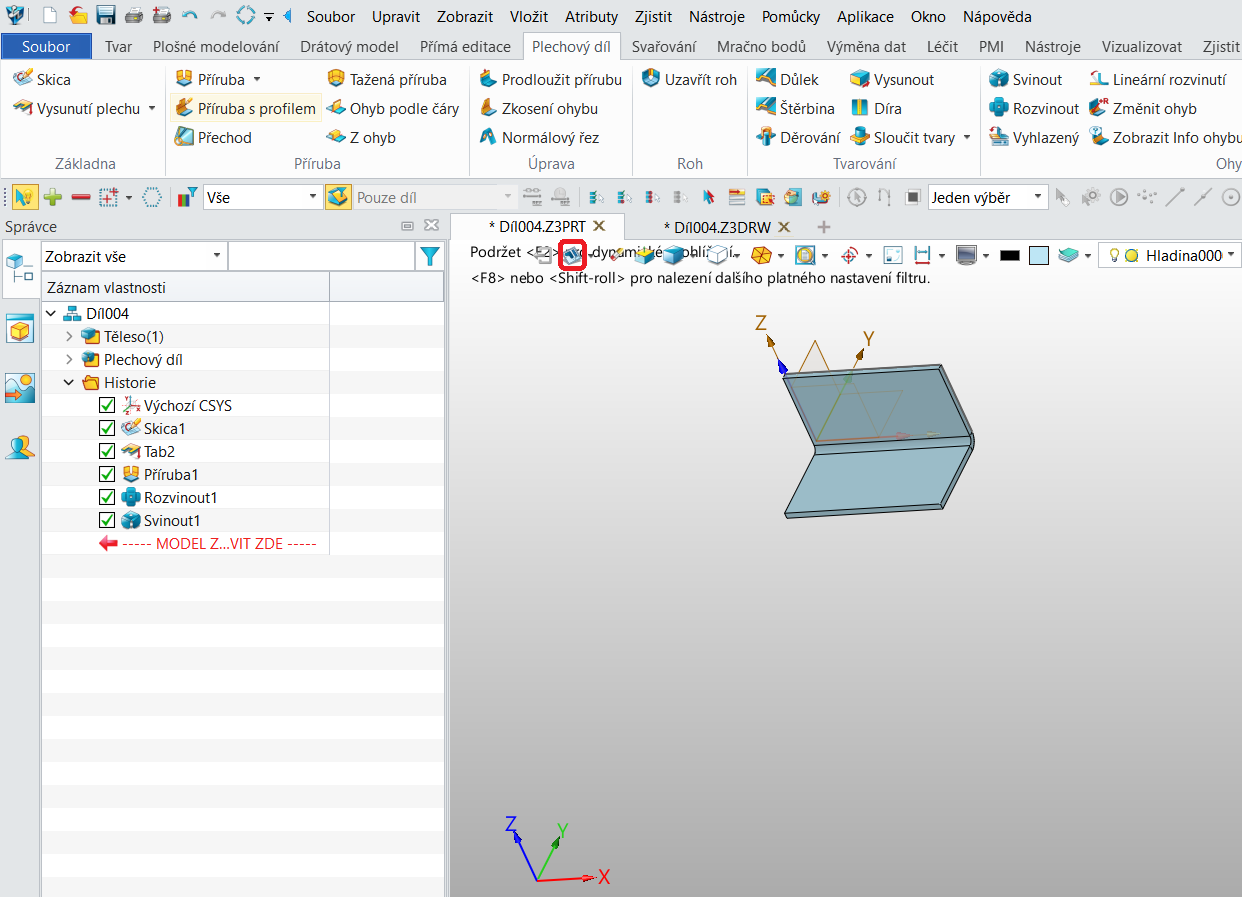Open Lineární rozvinutí tool
1242x897 pixels.
coord(1157,79)
